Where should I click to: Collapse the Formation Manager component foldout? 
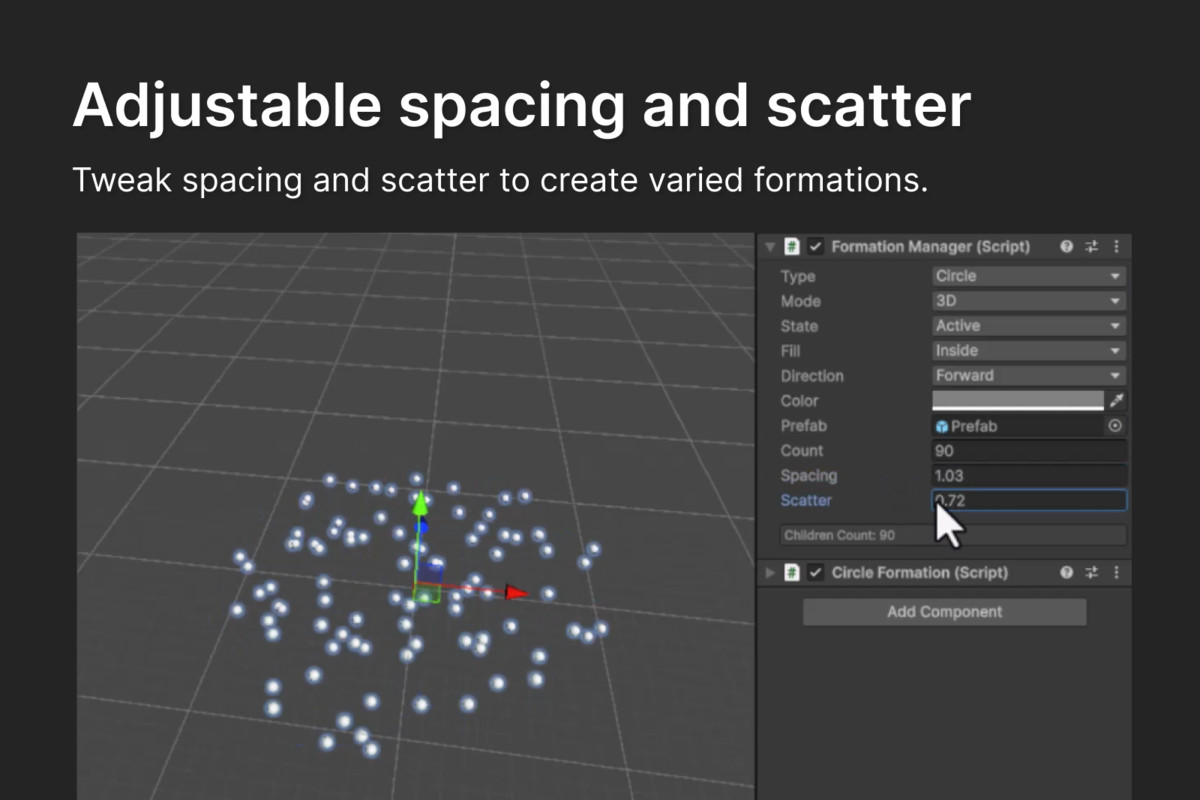[770, 246]
